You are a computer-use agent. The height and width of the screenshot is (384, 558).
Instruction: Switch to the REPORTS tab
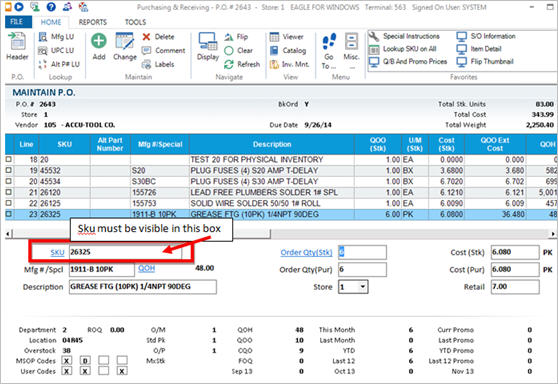pyautogui.click(x=93, y=22)
